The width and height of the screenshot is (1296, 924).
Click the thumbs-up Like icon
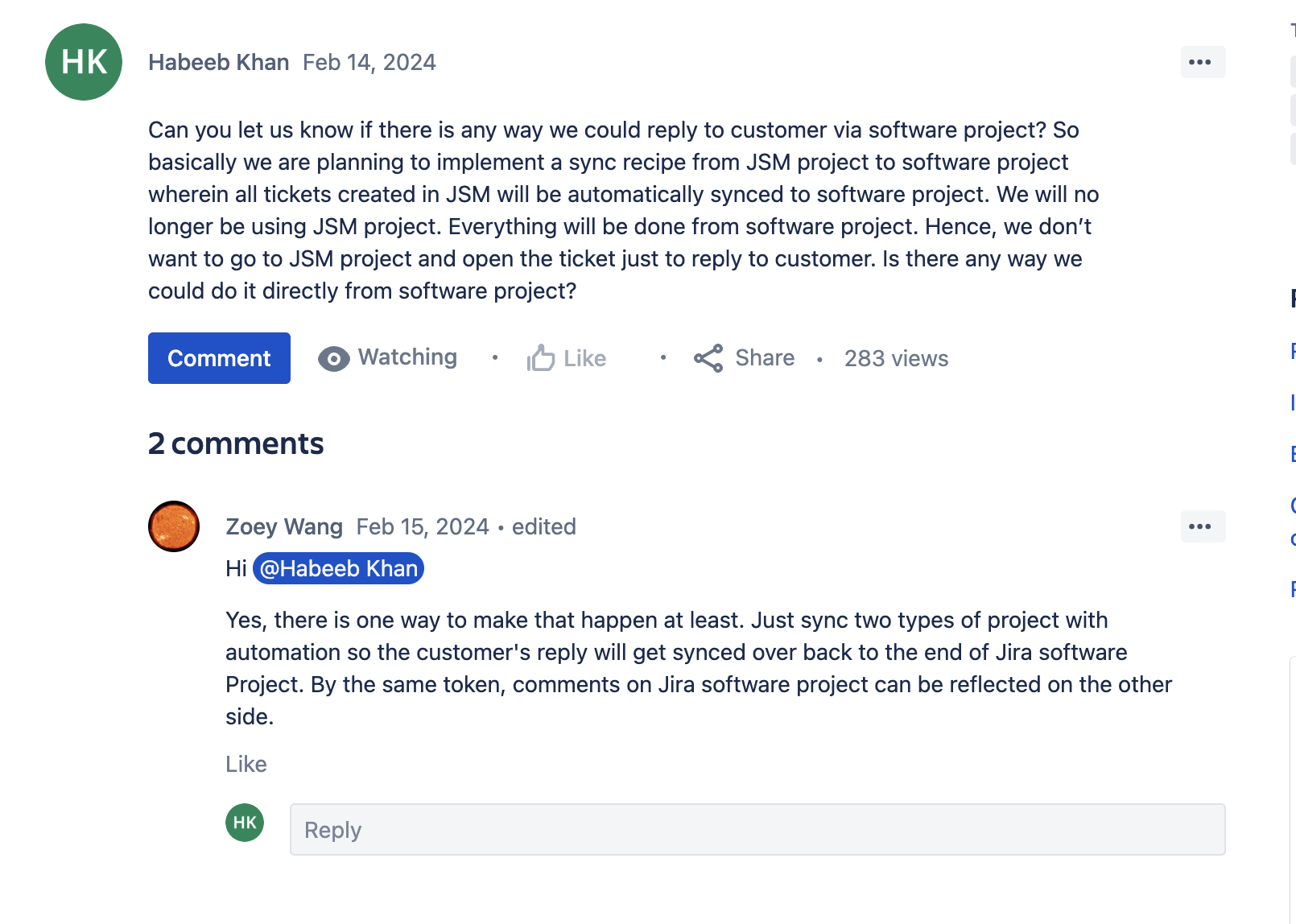pyautogui.click(x=543, y=357)
